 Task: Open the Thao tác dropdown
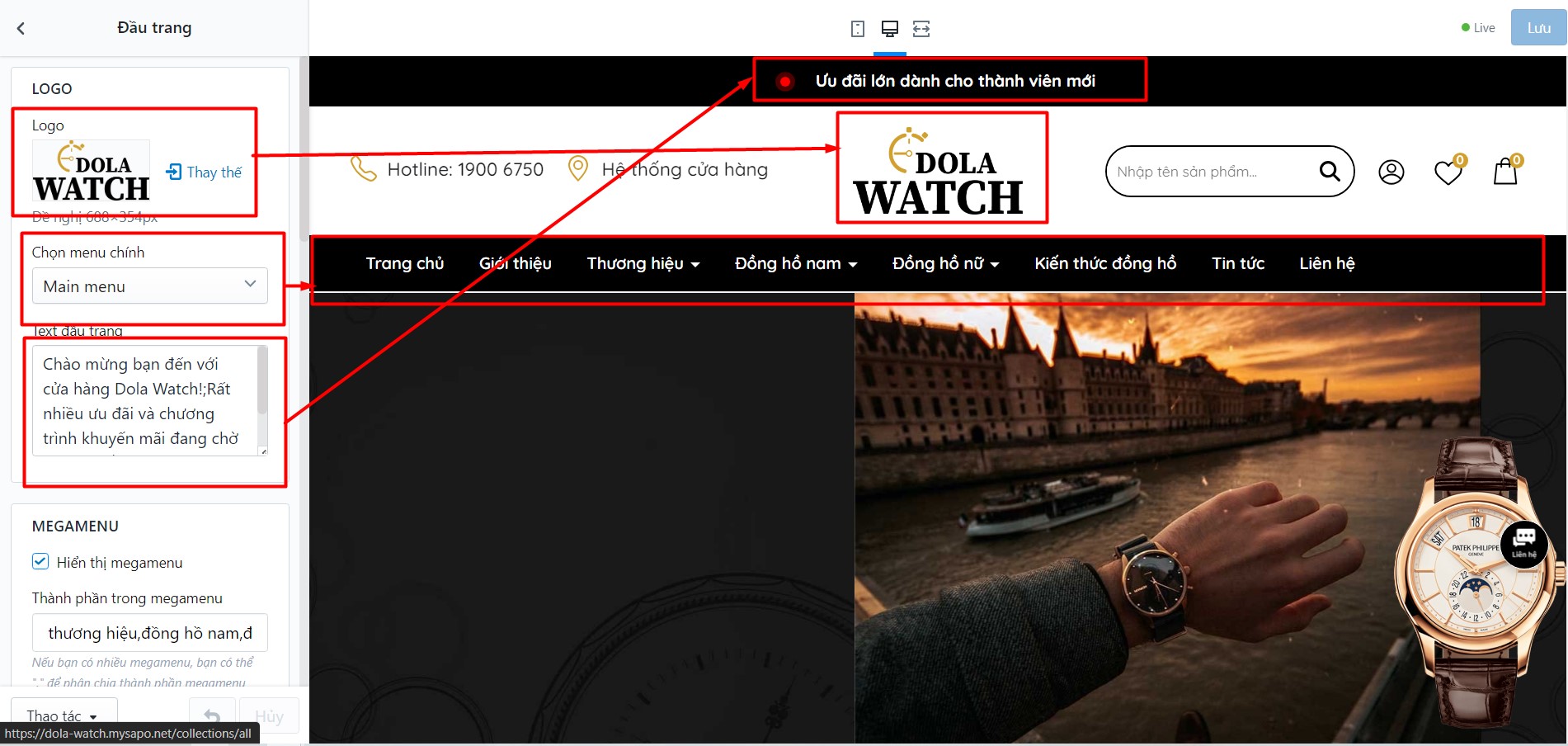click(64, 716)
